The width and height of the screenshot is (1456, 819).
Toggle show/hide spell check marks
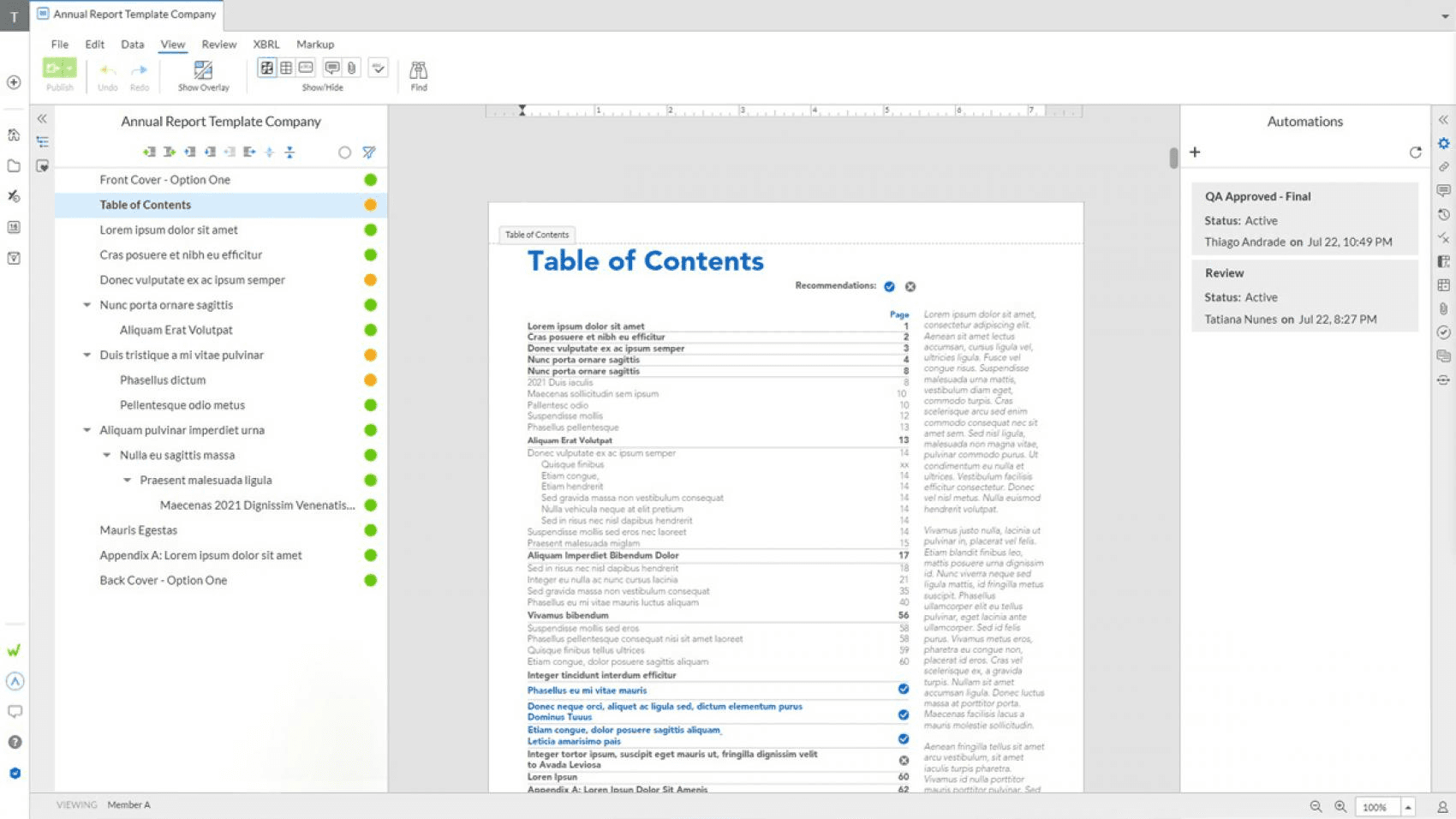point(378,68)
